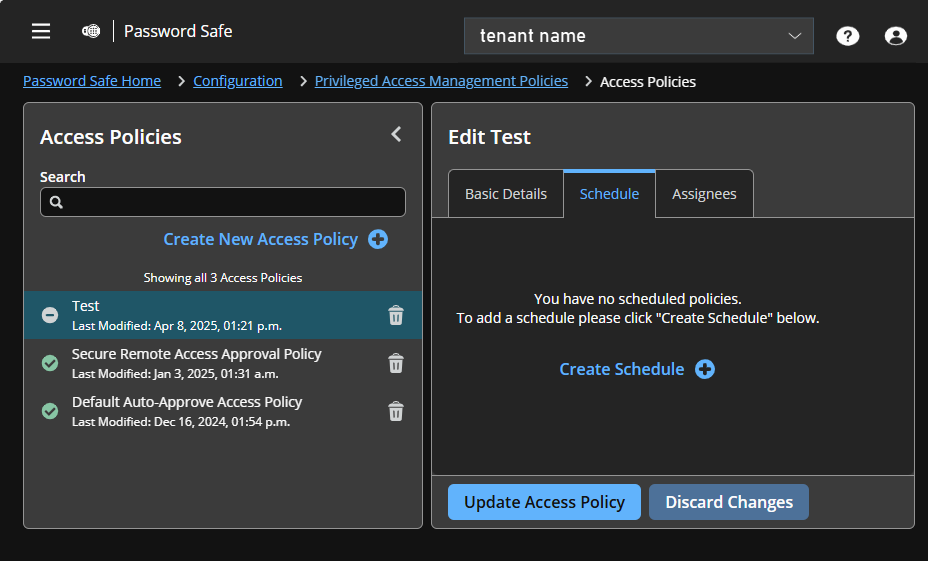Select Default Auto-Approve Access Policy row
This screenshot has width=928, height=561.
[223, 411]
